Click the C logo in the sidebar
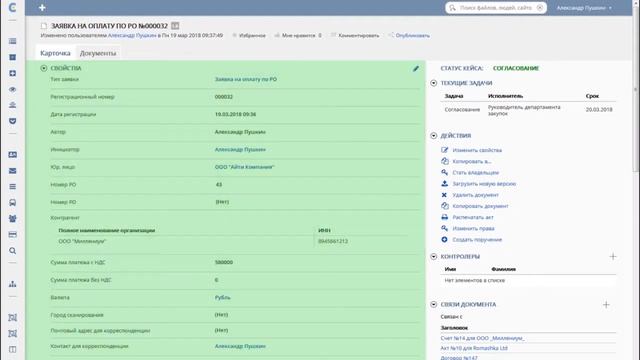Image resolution: width=640 pixels, height=360 pixels. coord(13,7)
